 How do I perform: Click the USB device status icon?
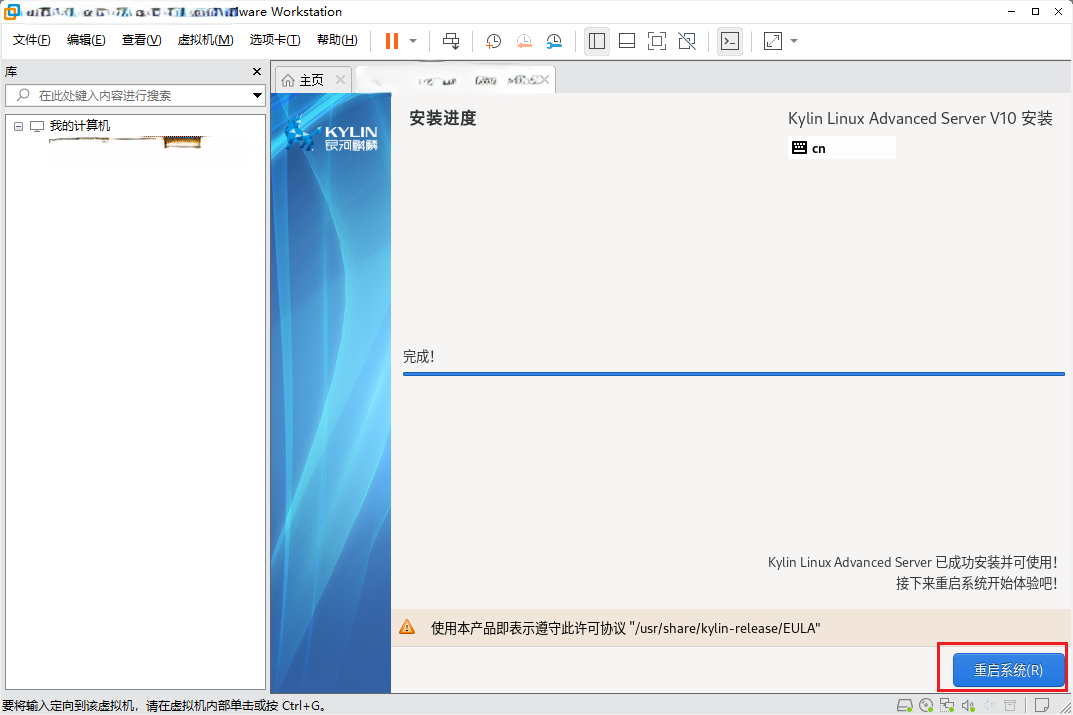[x=989, y=705]
